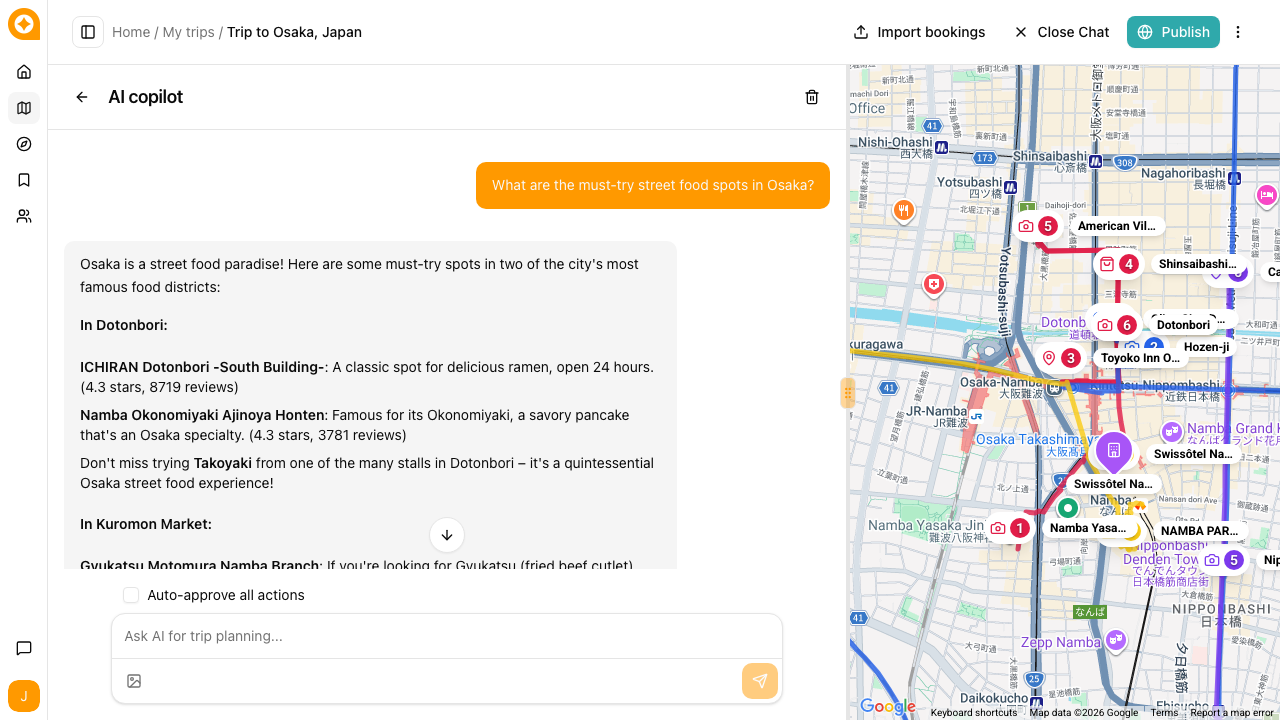
Task: Click the AI copilot panel title
Action: (x=146, y=97)
